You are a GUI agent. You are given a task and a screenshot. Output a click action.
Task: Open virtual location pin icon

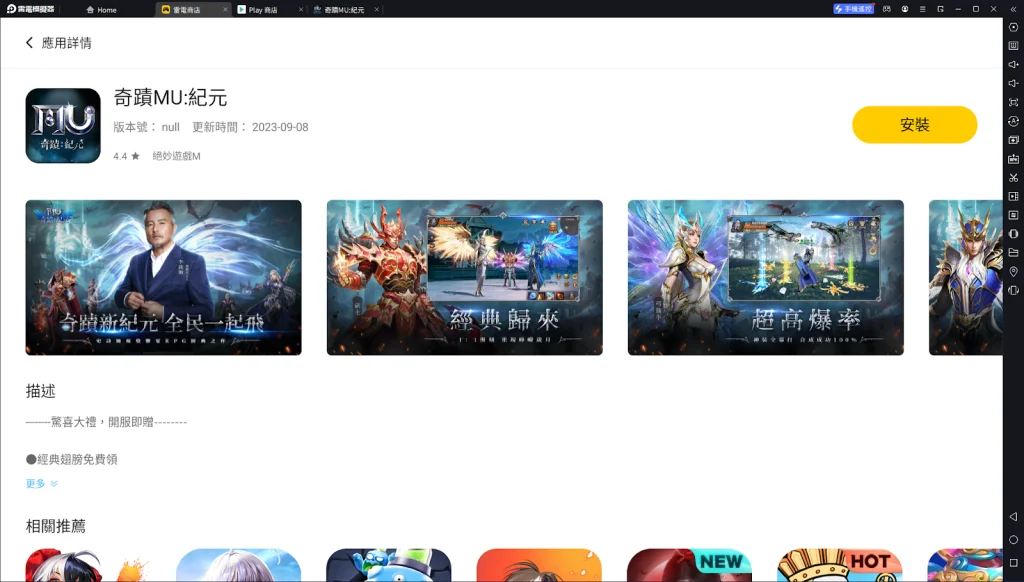click(x=1013, y=272)
